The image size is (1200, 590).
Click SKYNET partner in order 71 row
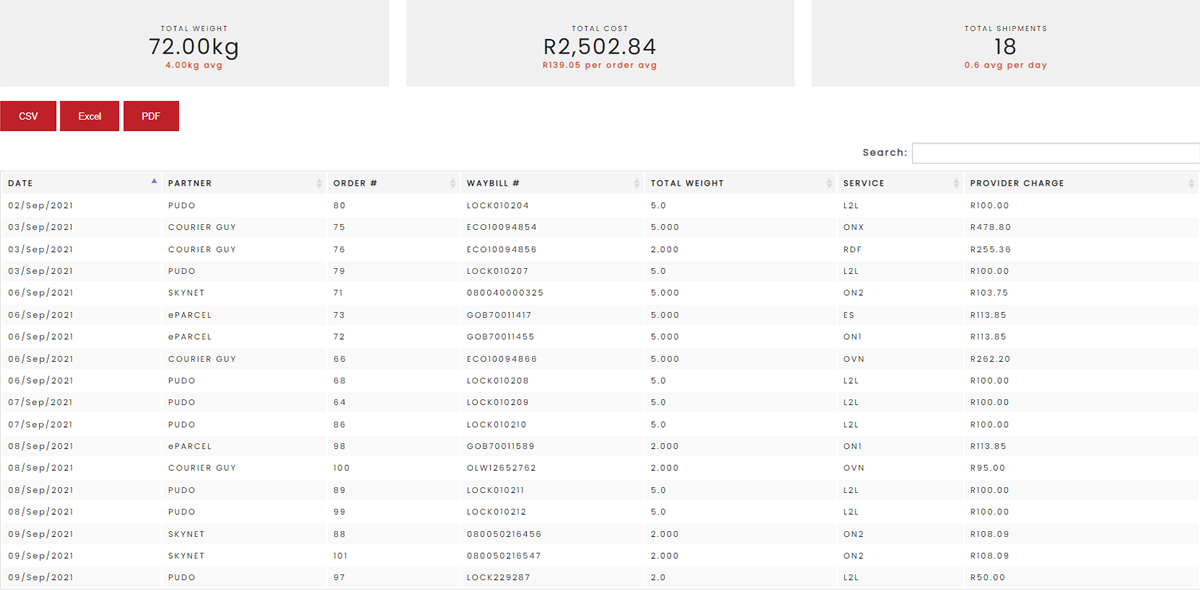point(186,293)
